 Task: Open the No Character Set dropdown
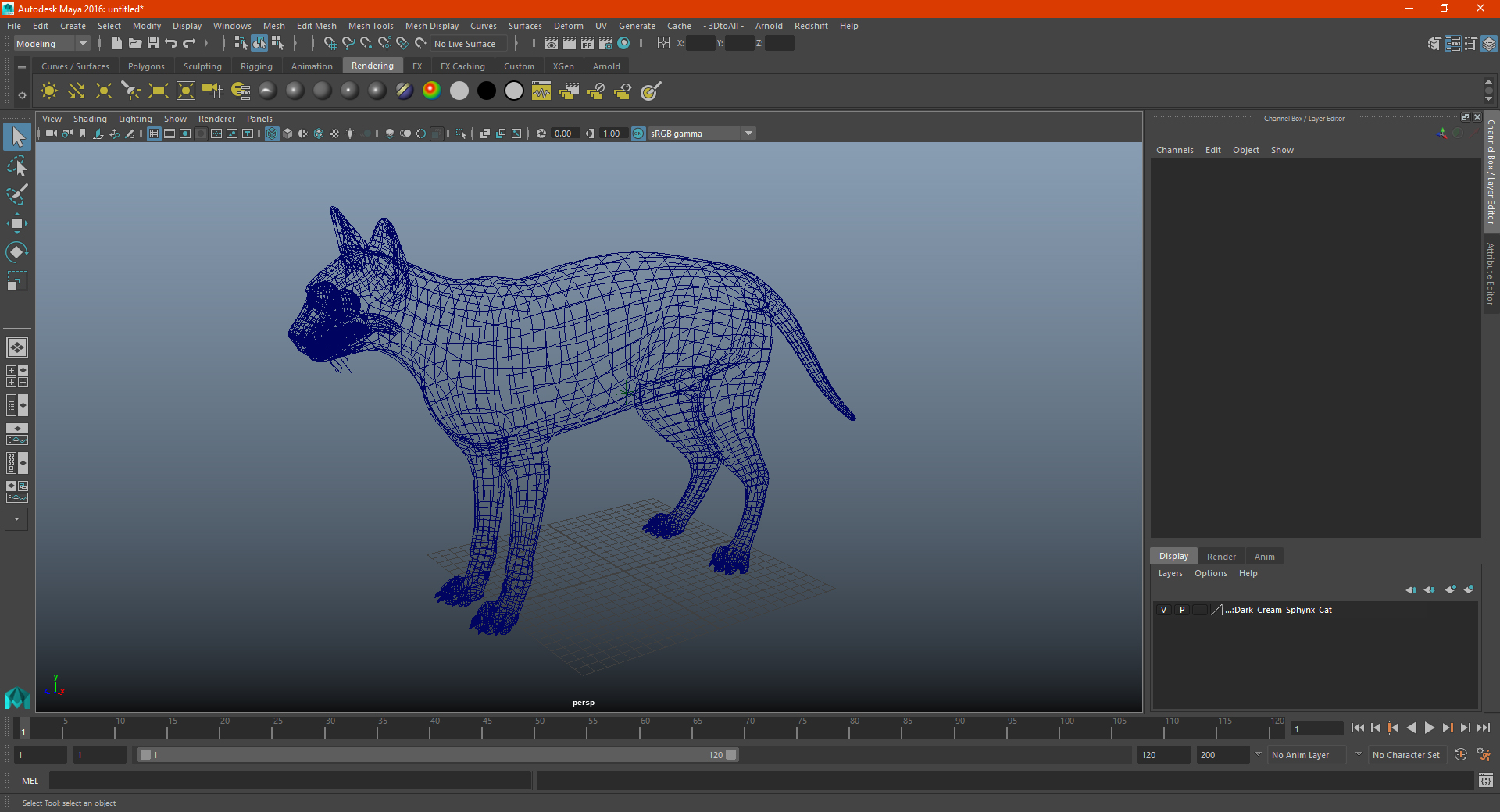[1406, 755]
